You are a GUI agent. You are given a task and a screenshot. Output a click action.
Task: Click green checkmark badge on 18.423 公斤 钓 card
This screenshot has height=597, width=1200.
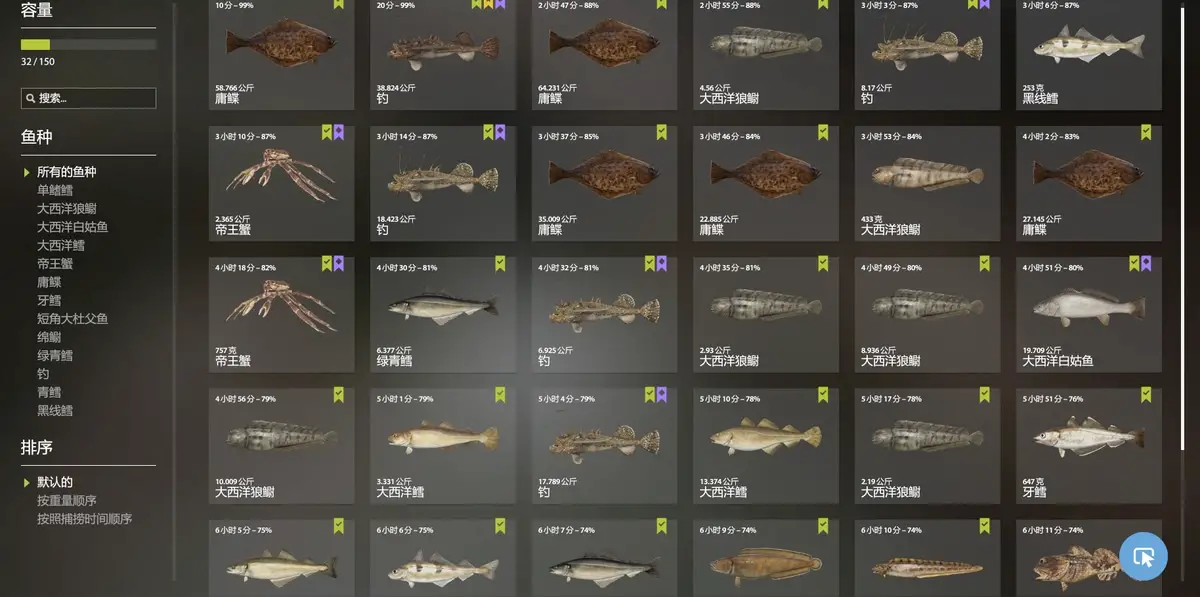pos(488,132)
